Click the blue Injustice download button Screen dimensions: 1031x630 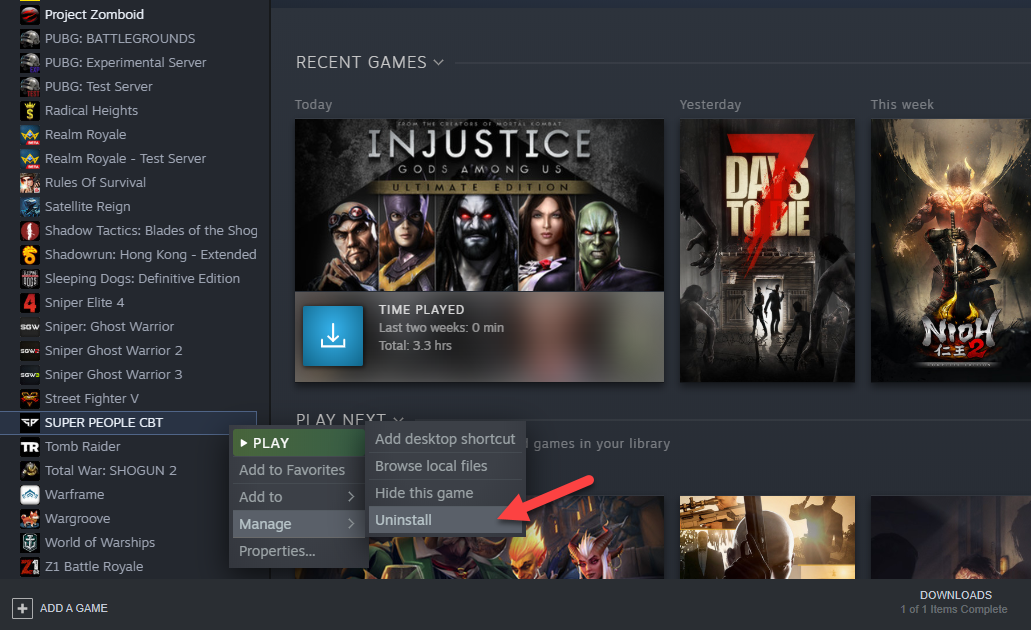click(x=333, y=336)
